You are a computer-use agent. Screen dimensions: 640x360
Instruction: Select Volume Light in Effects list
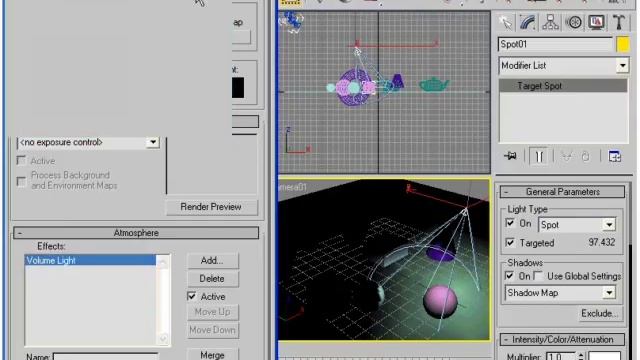[x=91, y=260]
